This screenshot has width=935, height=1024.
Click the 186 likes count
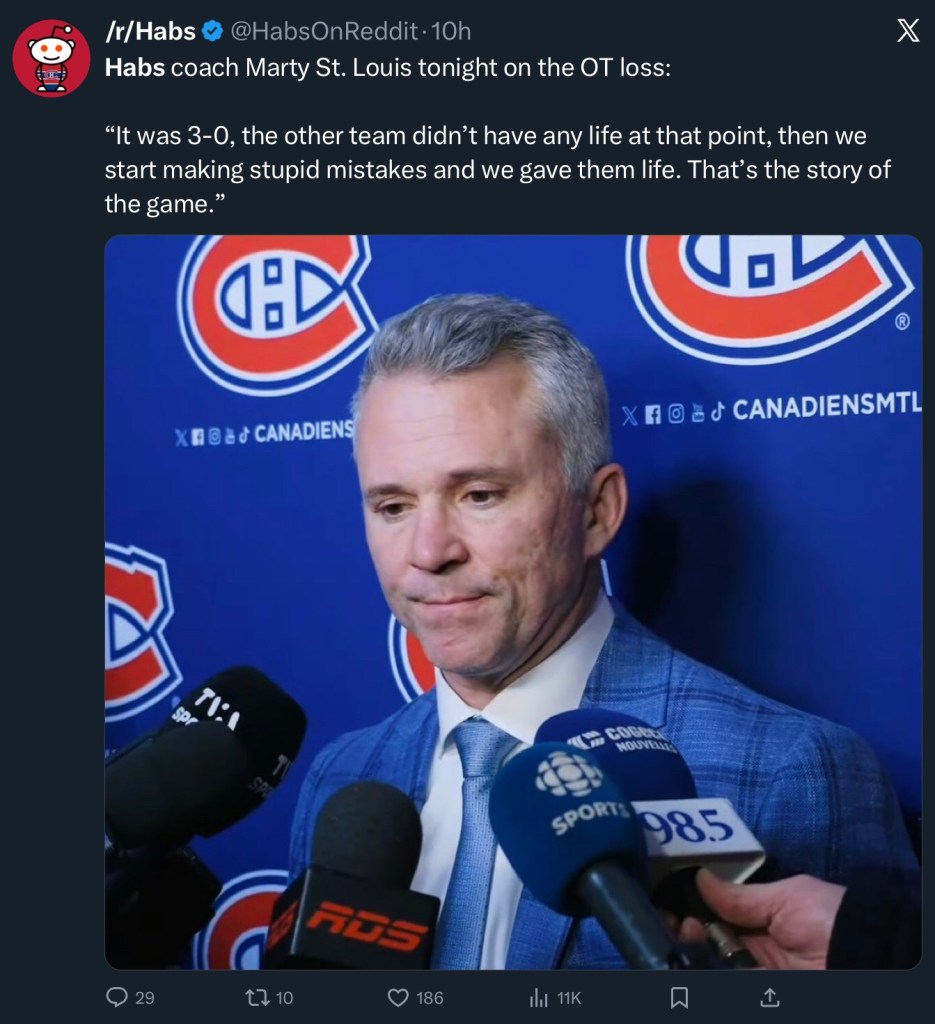(429, 997)
